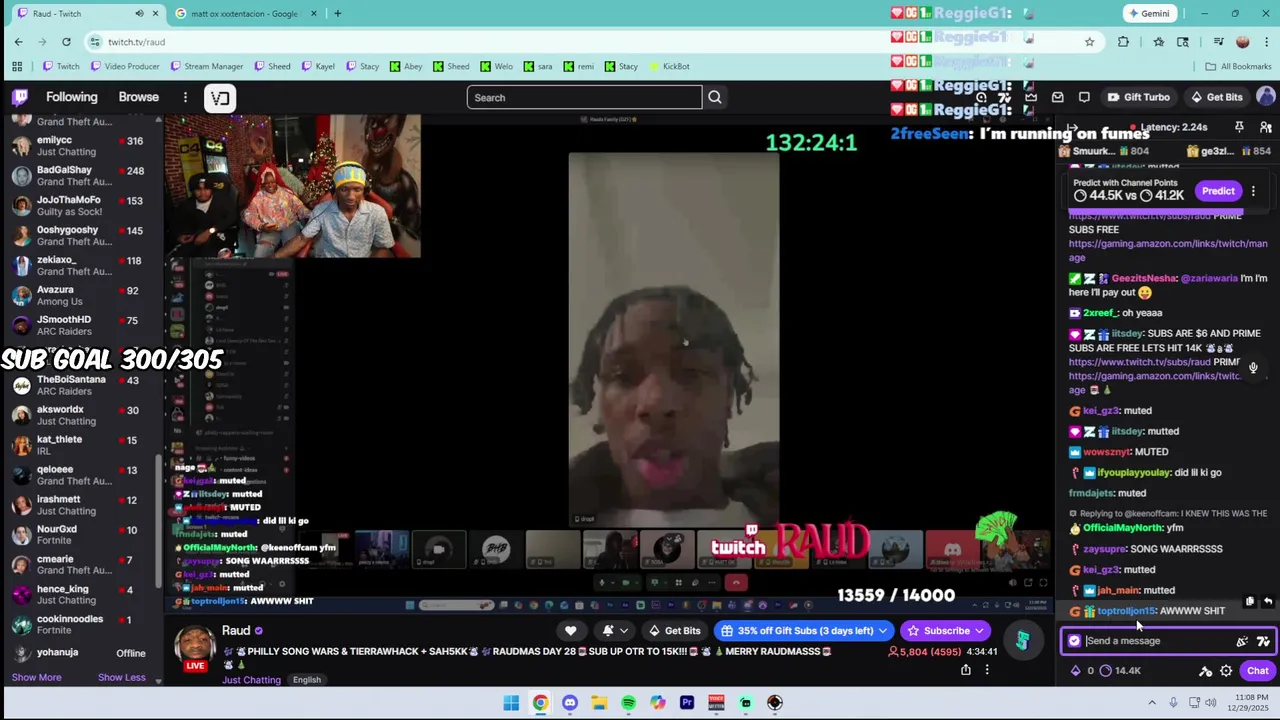Pin the chat using the pin icon
The image size is (1280, 720).
[1239, 127]
